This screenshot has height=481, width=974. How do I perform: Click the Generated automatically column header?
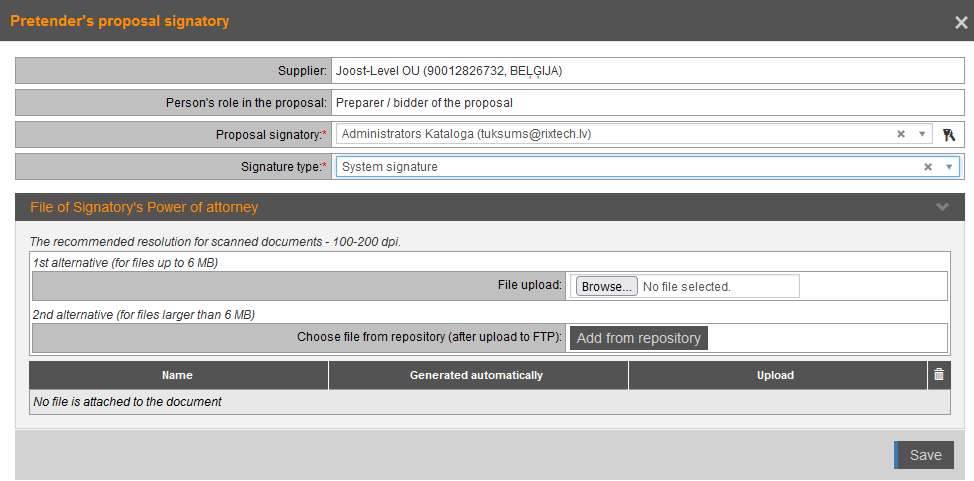(x=476, y=375)
